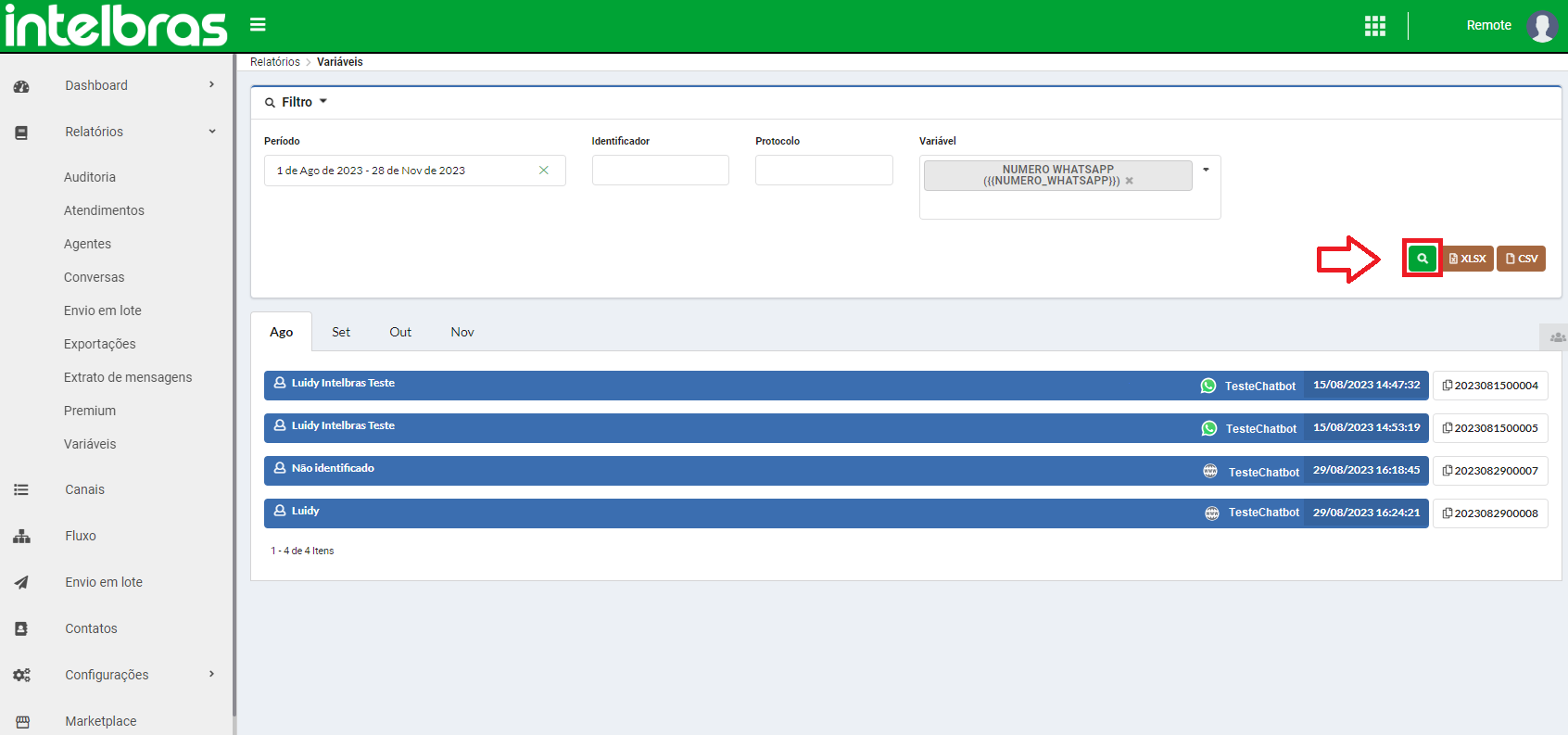
Task: Open Conversas report
Action: click(x=94, y=277)
